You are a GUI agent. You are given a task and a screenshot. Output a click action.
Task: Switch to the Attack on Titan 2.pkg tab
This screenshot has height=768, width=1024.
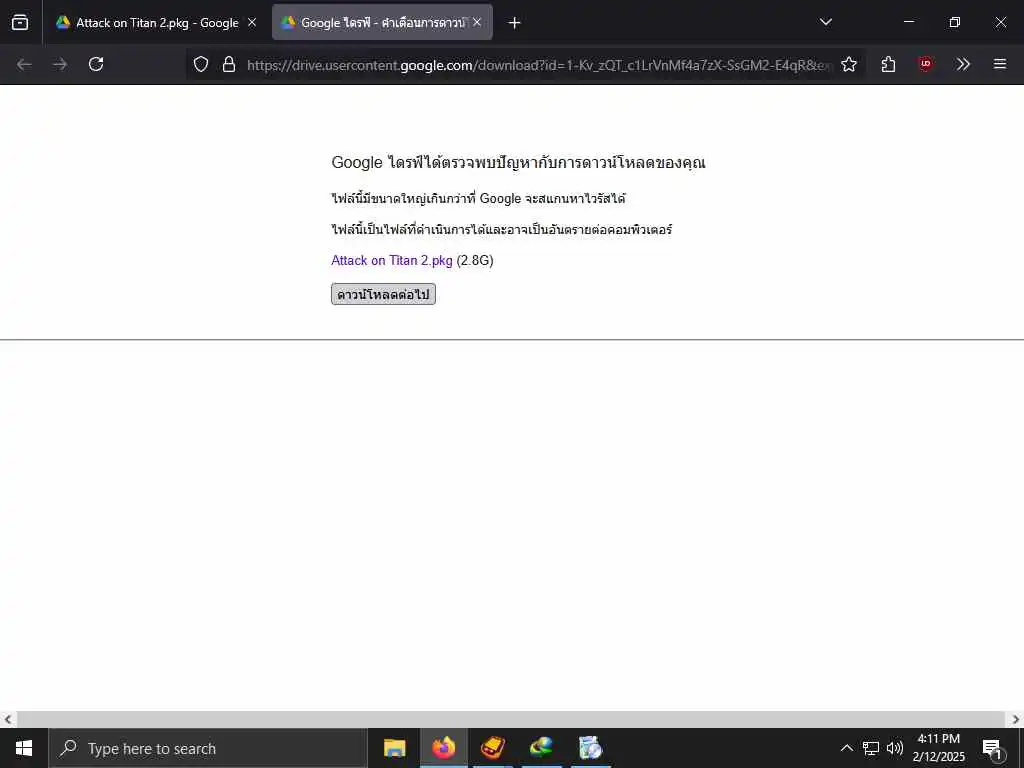(157, 22)
